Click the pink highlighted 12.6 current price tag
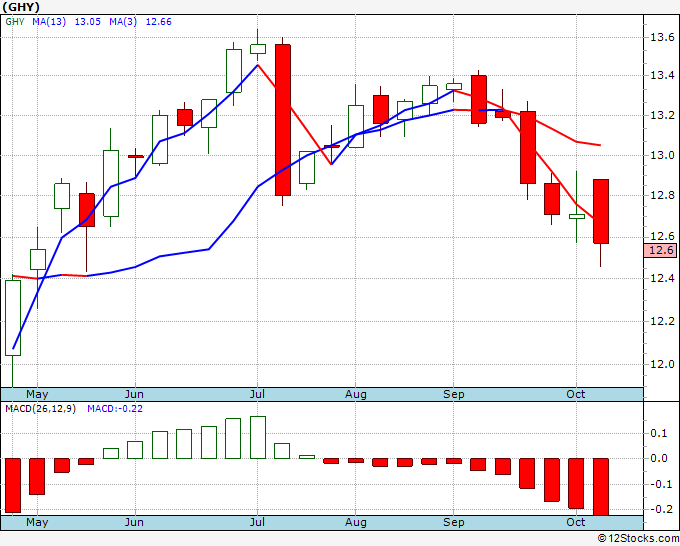680x546 pixels. point(660,250)
